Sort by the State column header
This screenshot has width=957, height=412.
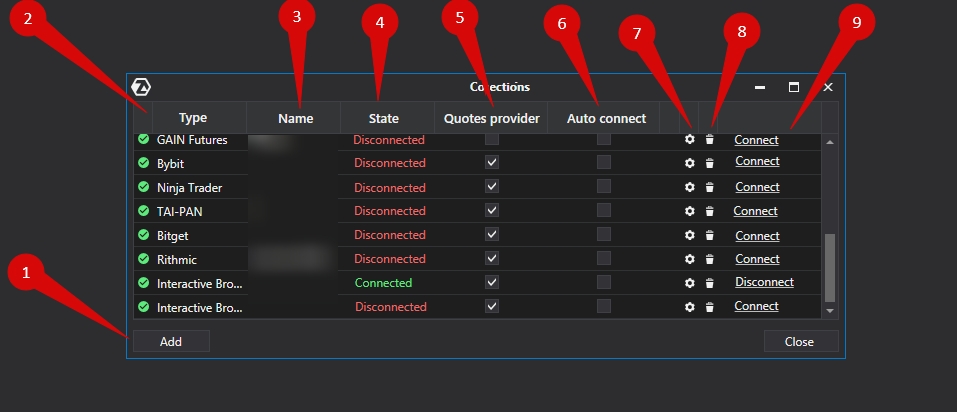(383, 118)
